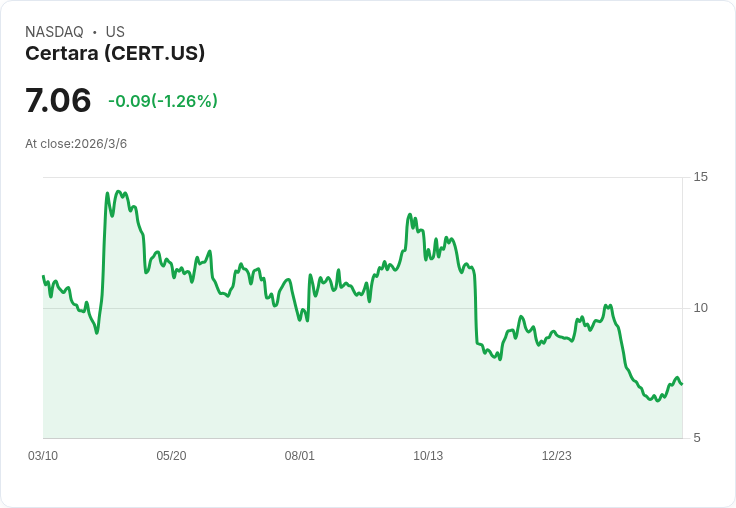The image size is (736, 508).
Task: Select the 08/01 date on the x-axis
Action: point(300,456)
